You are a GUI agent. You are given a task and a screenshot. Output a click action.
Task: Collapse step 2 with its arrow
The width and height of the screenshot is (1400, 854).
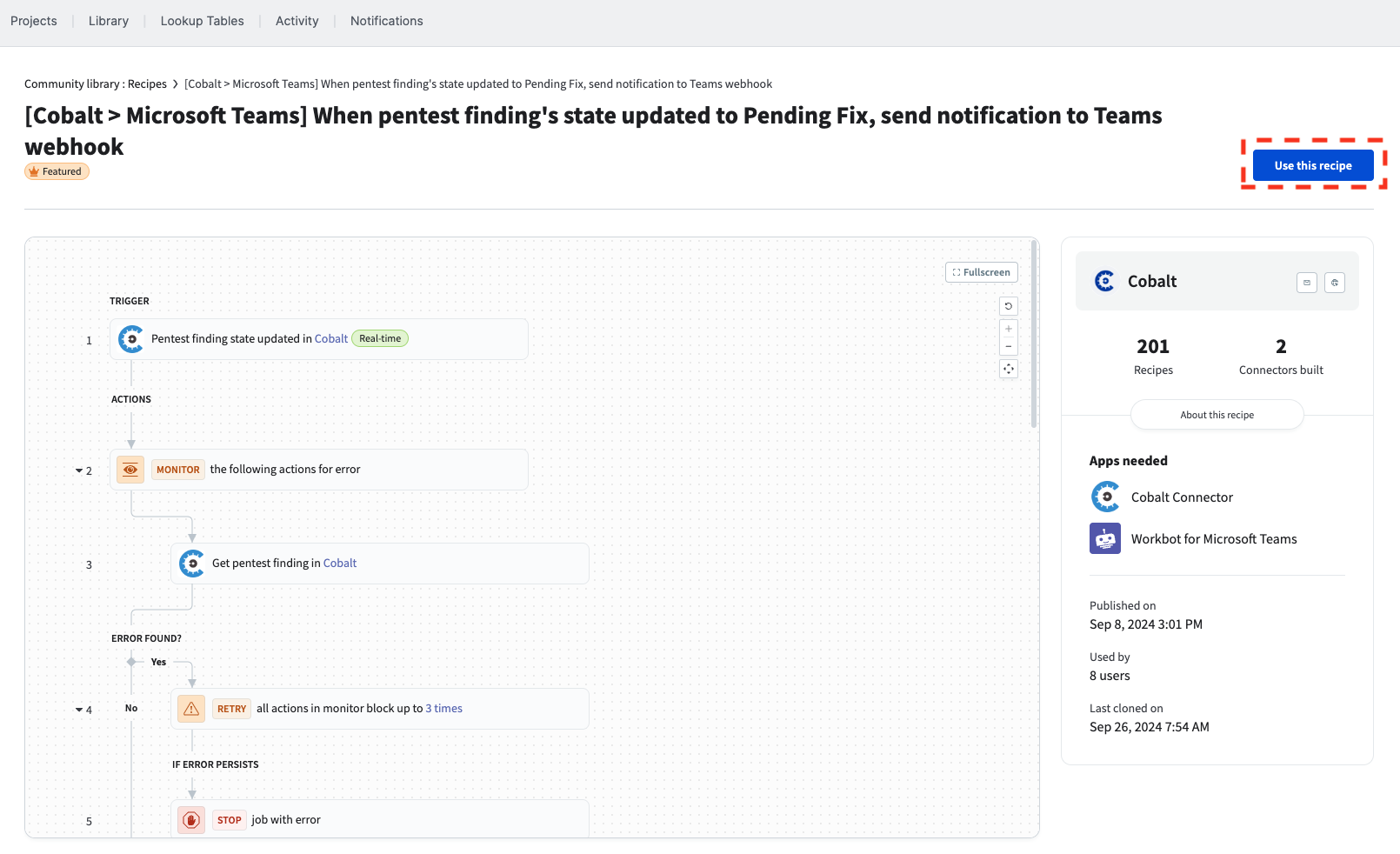click(x=78, y=470)
